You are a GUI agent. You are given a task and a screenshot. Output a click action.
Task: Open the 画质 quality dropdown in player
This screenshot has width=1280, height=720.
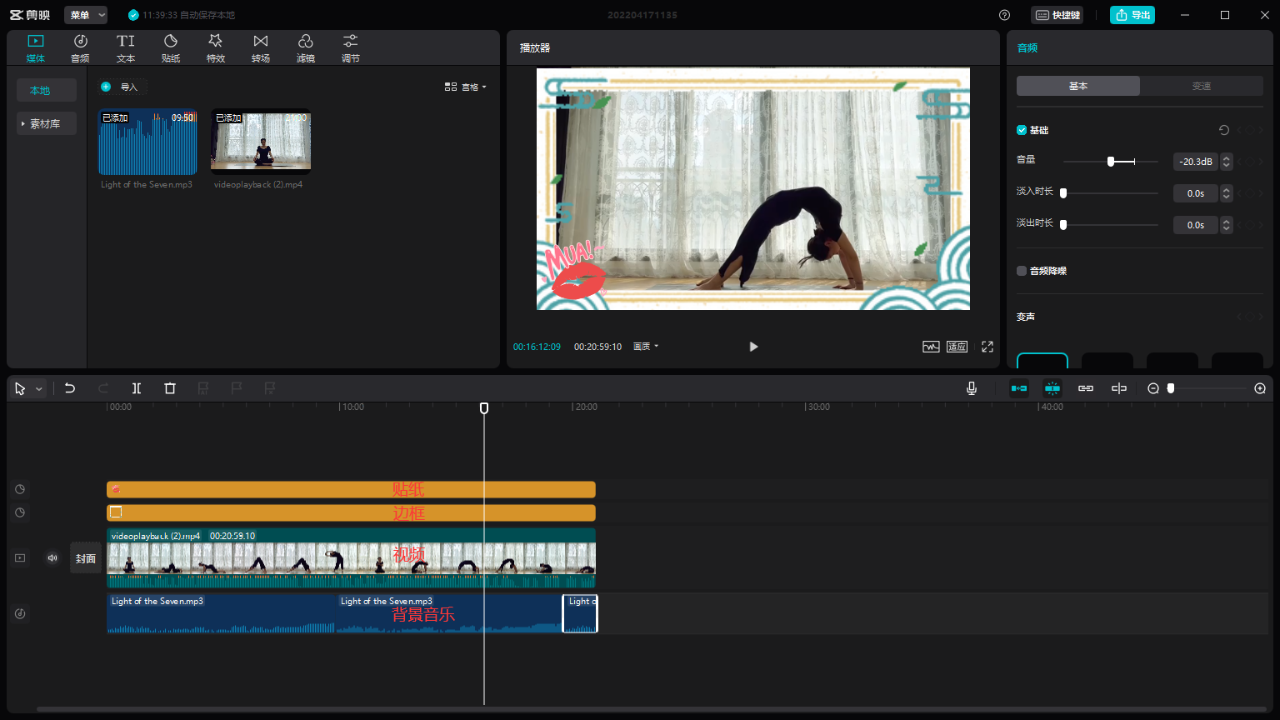tap(646, 347)
